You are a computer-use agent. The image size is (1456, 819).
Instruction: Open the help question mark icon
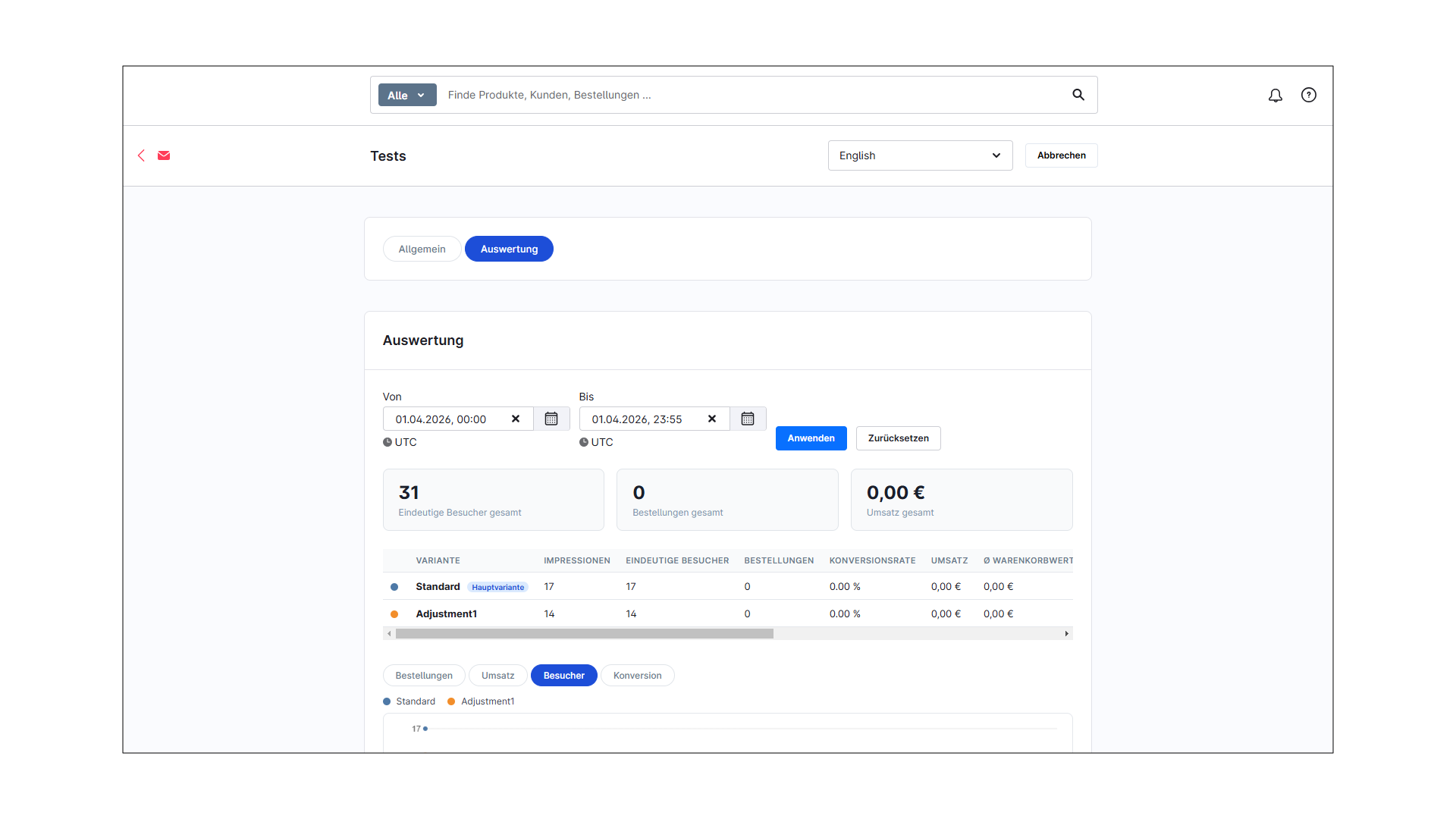(x=1308, y=95)
